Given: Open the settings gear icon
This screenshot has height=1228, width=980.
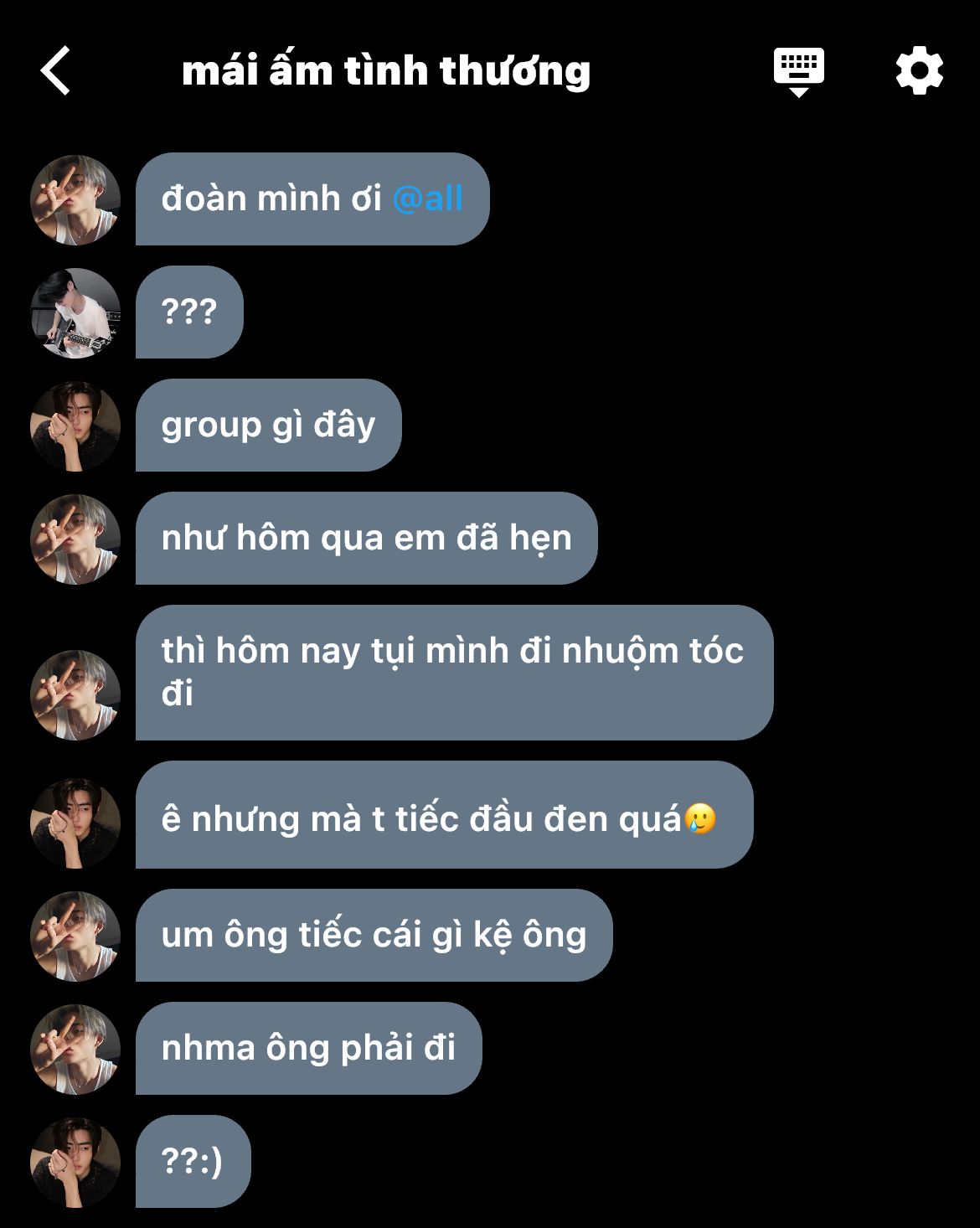Looking at the screenshot, I should (x=919, y=70).
